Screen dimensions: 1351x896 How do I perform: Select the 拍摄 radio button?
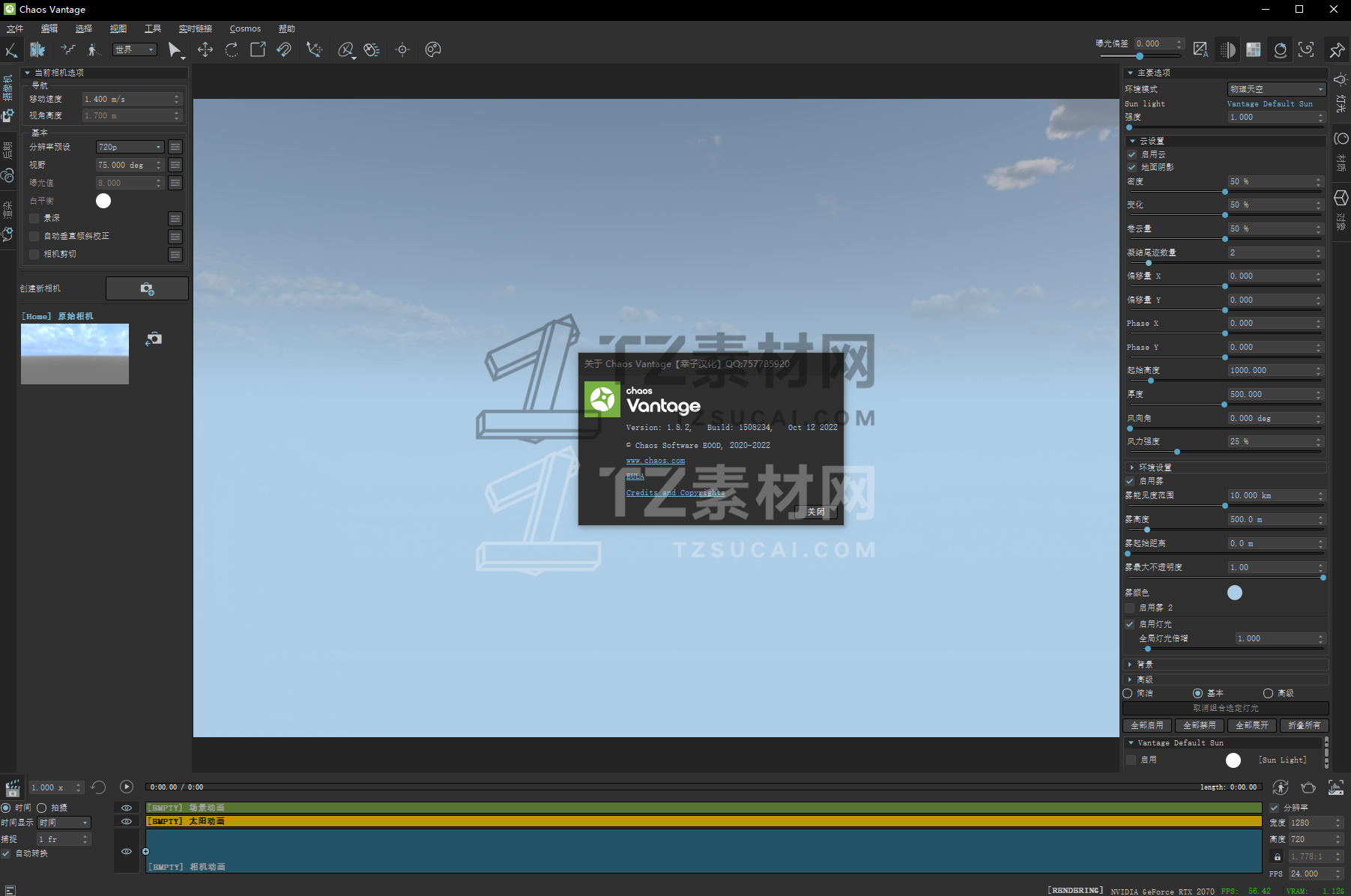[42, 808]
